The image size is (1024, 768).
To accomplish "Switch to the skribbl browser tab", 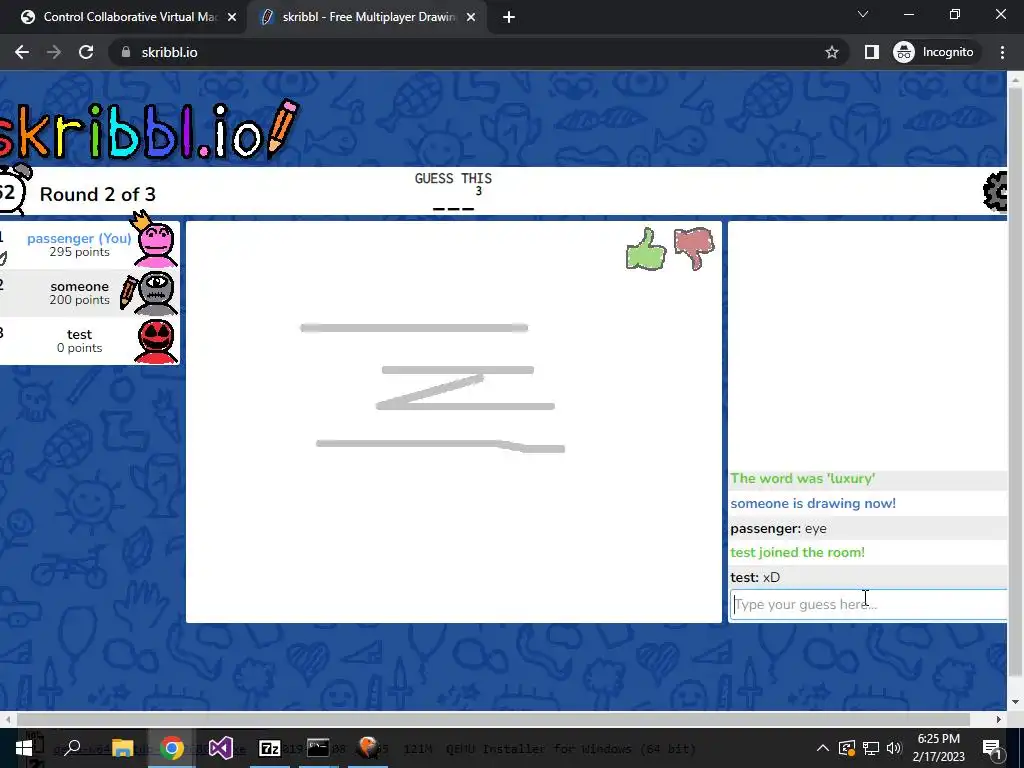I will 366,17.
